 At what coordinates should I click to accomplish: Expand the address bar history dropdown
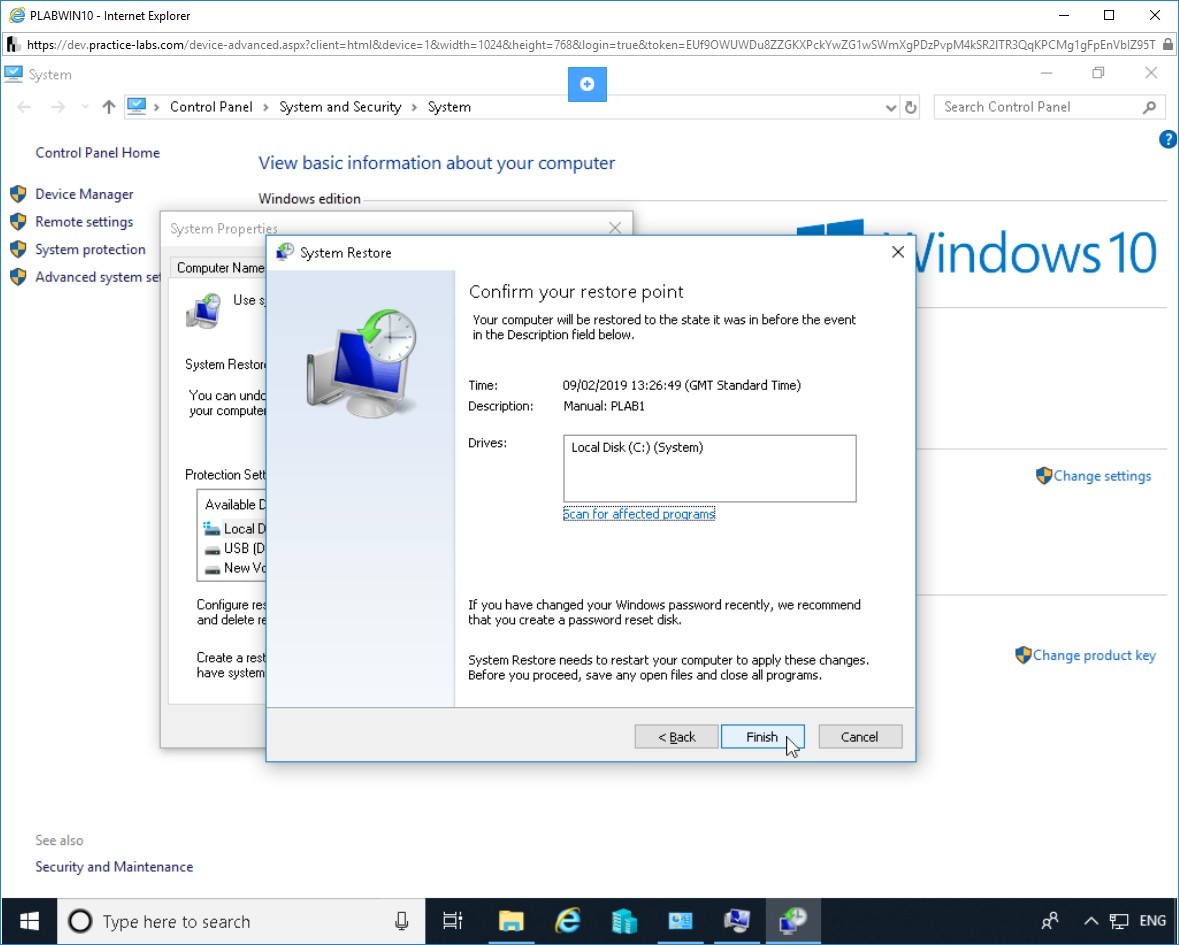(x=891, y=108)
